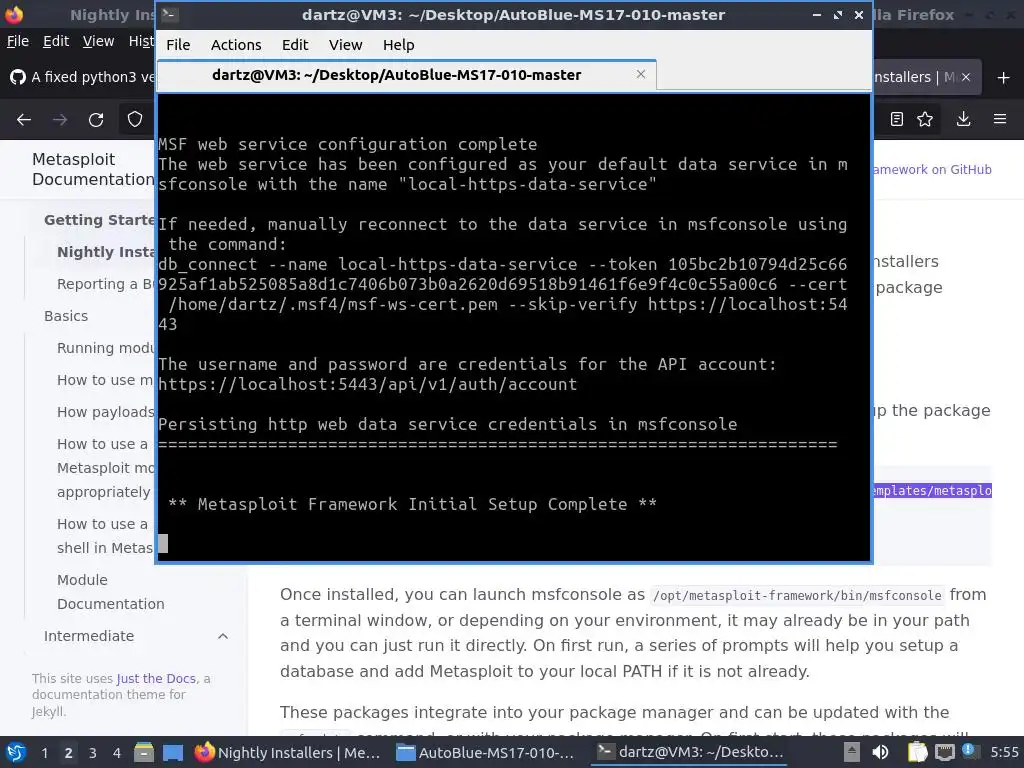This screenshot has height=768, width=1024.
Task: Click the 'Metasploit Framework Initial Setup Complete' line
Action: [x=412, y=504]
